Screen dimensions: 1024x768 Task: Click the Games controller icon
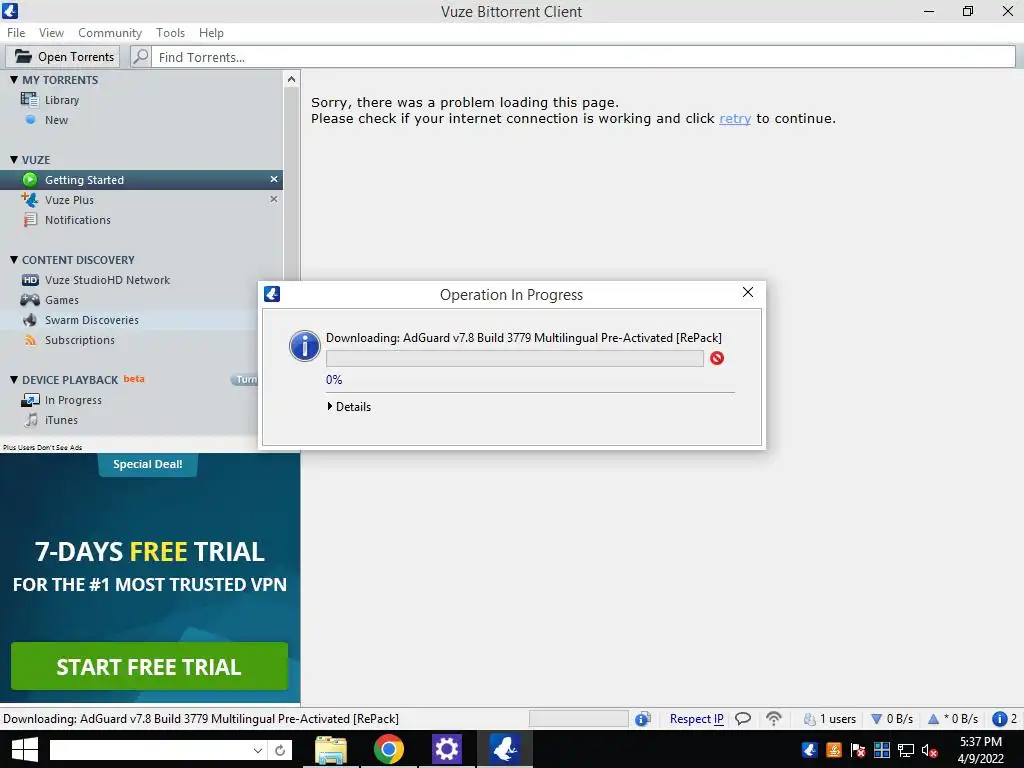[30, 300]
